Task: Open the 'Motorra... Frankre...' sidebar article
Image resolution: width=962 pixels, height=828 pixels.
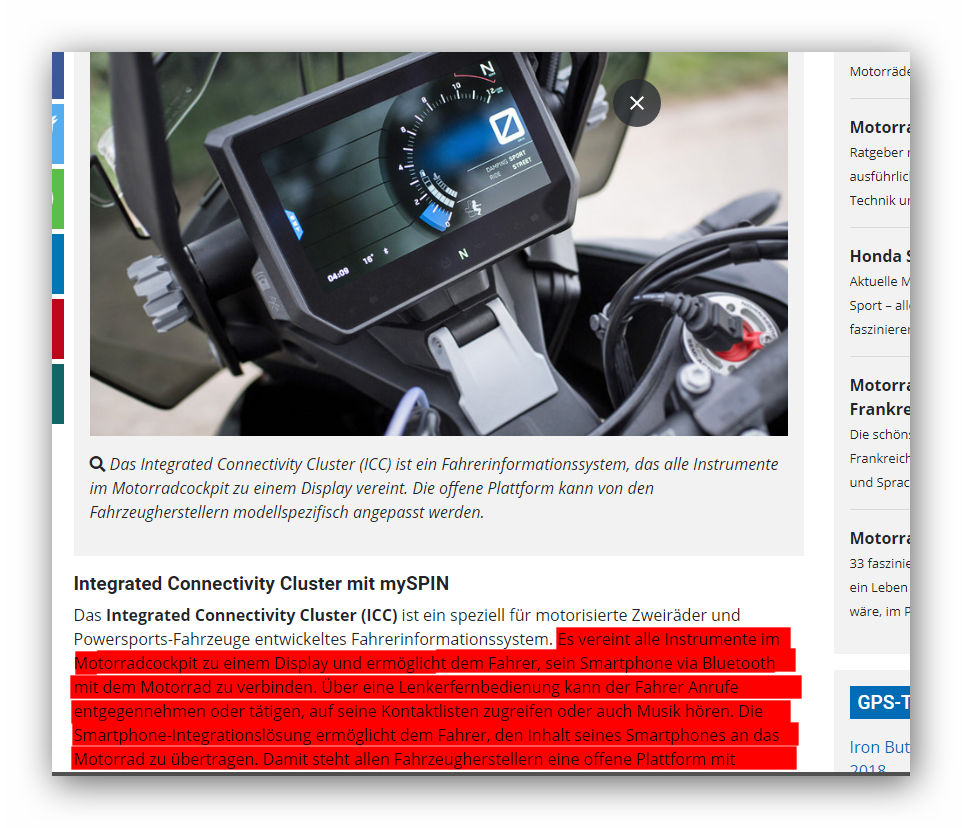Action: (879, 397)
